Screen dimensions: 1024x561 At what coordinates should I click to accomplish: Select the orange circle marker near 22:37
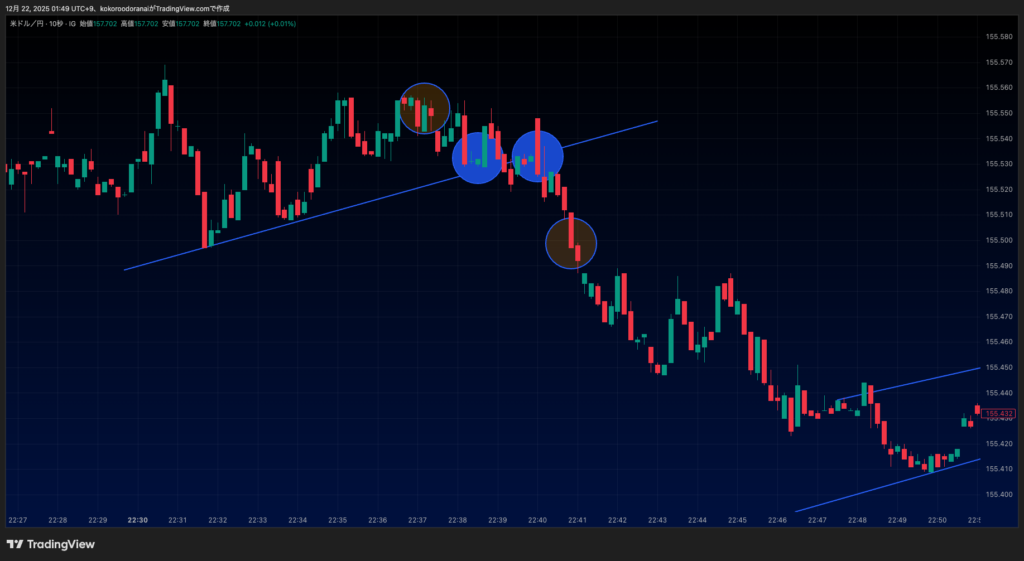pyautogui.click(x=424, y=108)
